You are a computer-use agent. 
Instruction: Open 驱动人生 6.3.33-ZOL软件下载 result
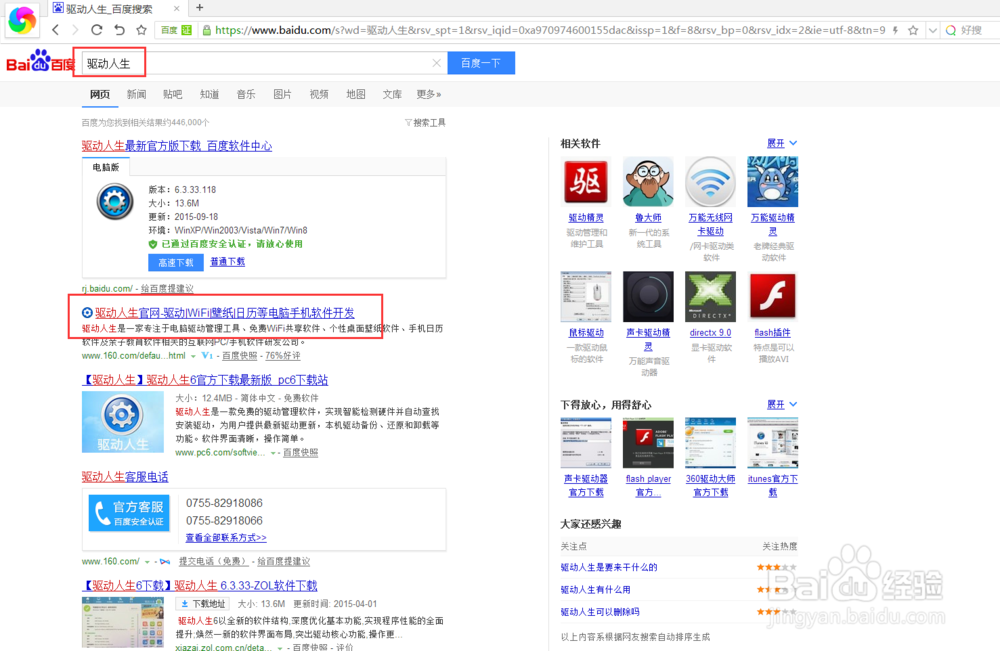click(200, 585)
